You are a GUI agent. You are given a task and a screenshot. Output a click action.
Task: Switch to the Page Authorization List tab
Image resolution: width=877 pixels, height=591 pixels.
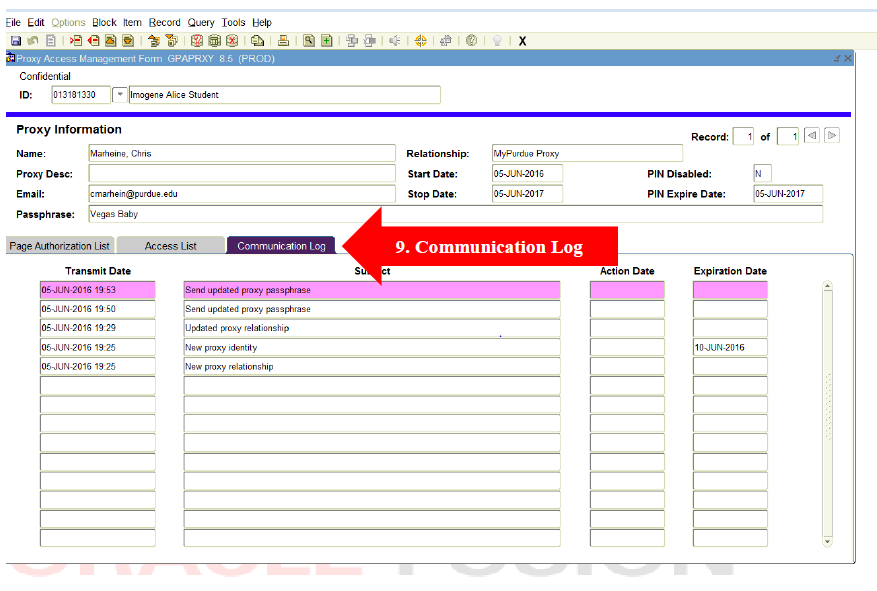tap(59, 246)
